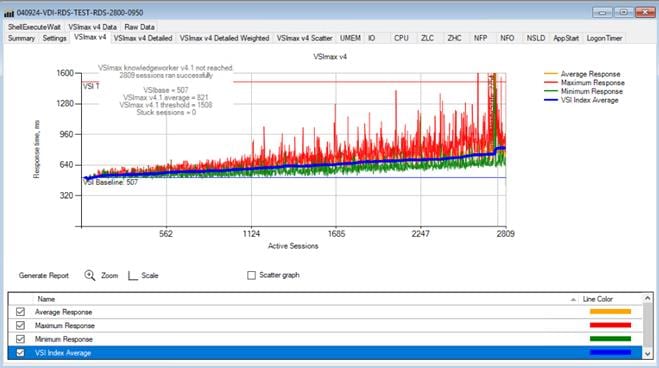
Task: Click the Zoom label
Action: [109, 276]
